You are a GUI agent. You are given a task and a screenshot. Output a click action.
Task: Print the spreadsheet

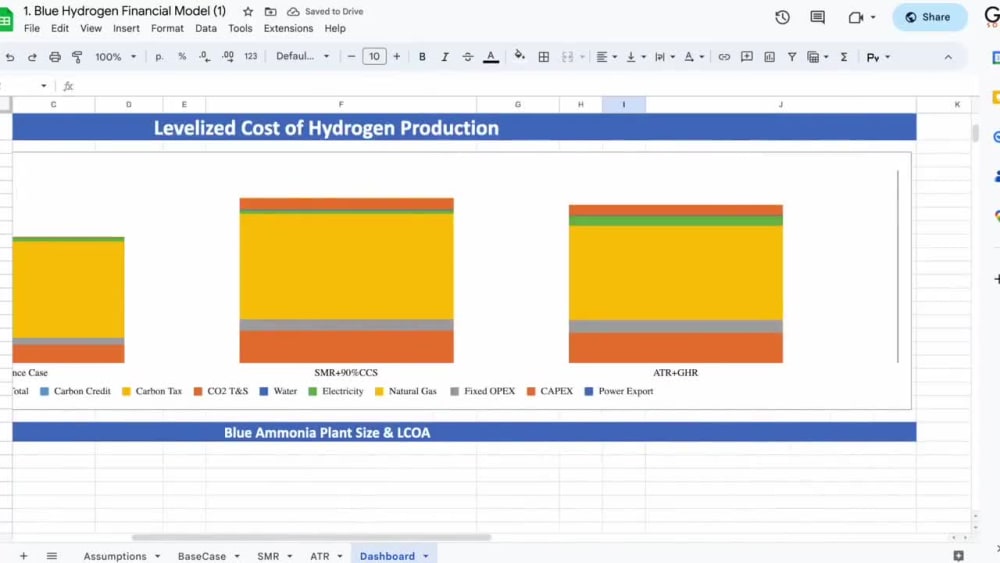55,57
